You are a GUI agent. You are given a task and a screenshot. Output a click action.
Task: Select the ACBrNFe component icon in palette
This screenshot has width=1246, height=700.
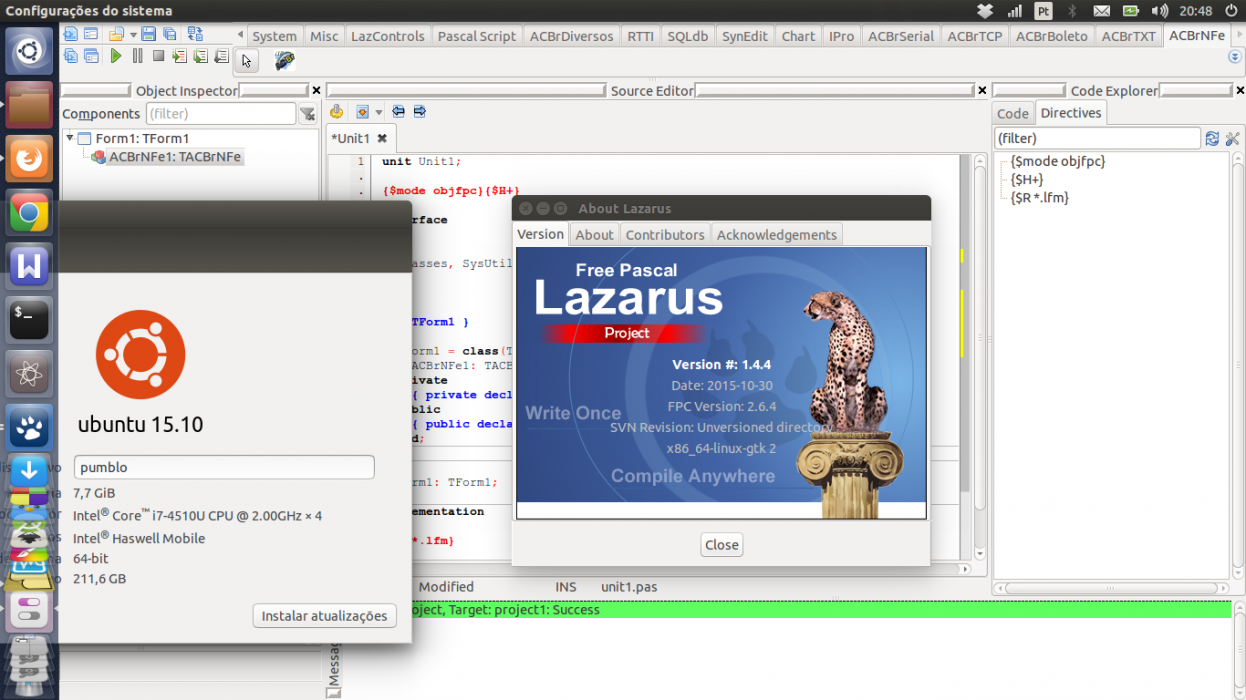click(x=285, y=61)
